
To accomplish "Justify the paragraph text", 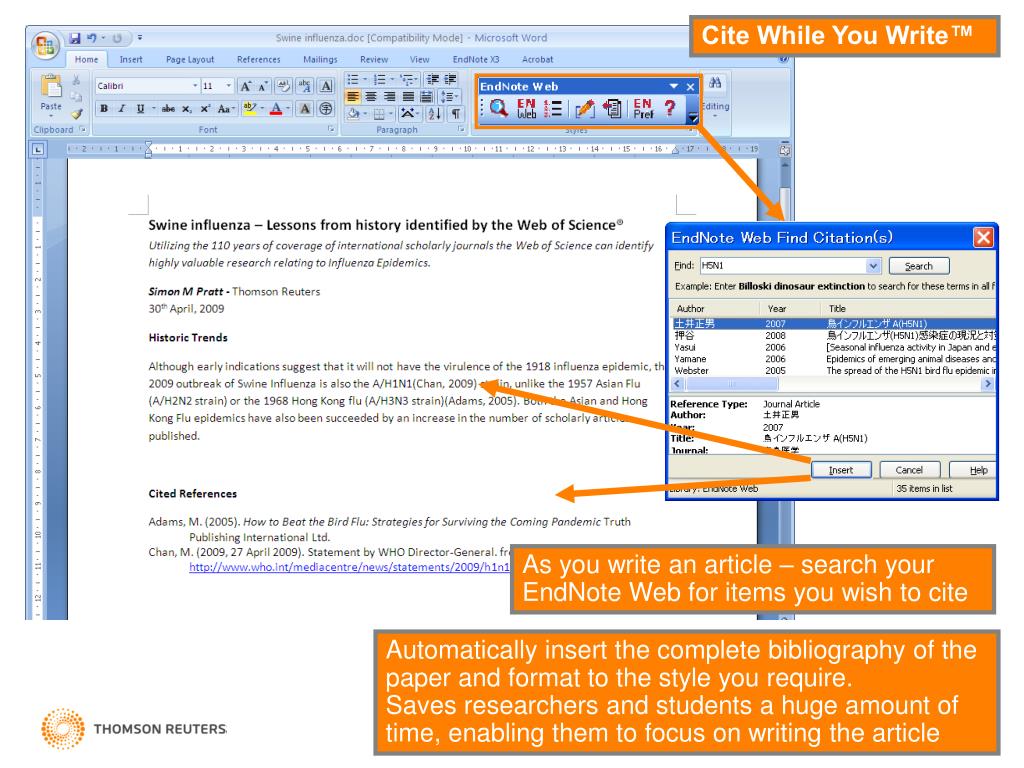I will tap(408, 97).
